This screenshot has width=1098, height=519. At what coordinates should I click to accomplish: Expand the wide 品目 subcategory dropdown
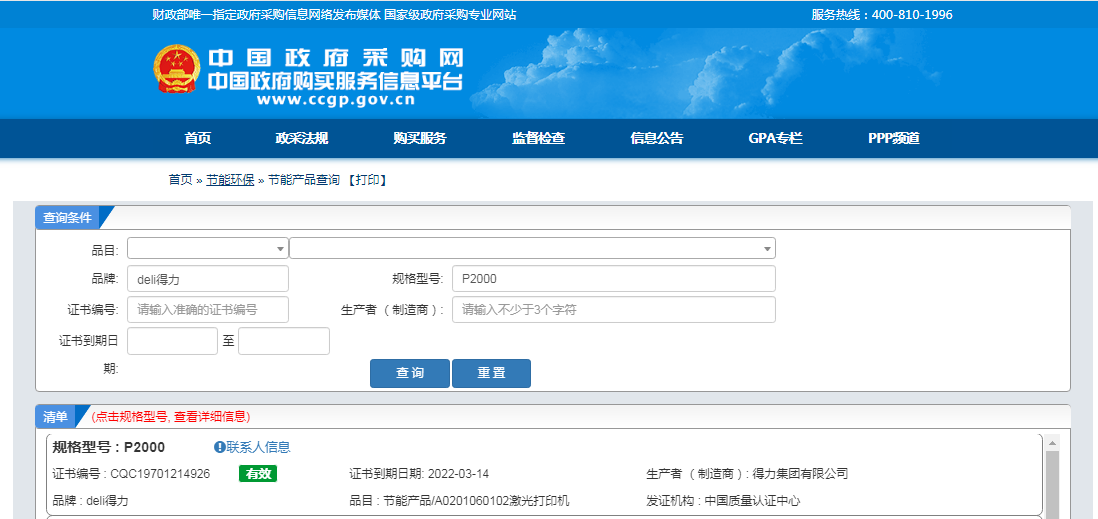point(532,248)
